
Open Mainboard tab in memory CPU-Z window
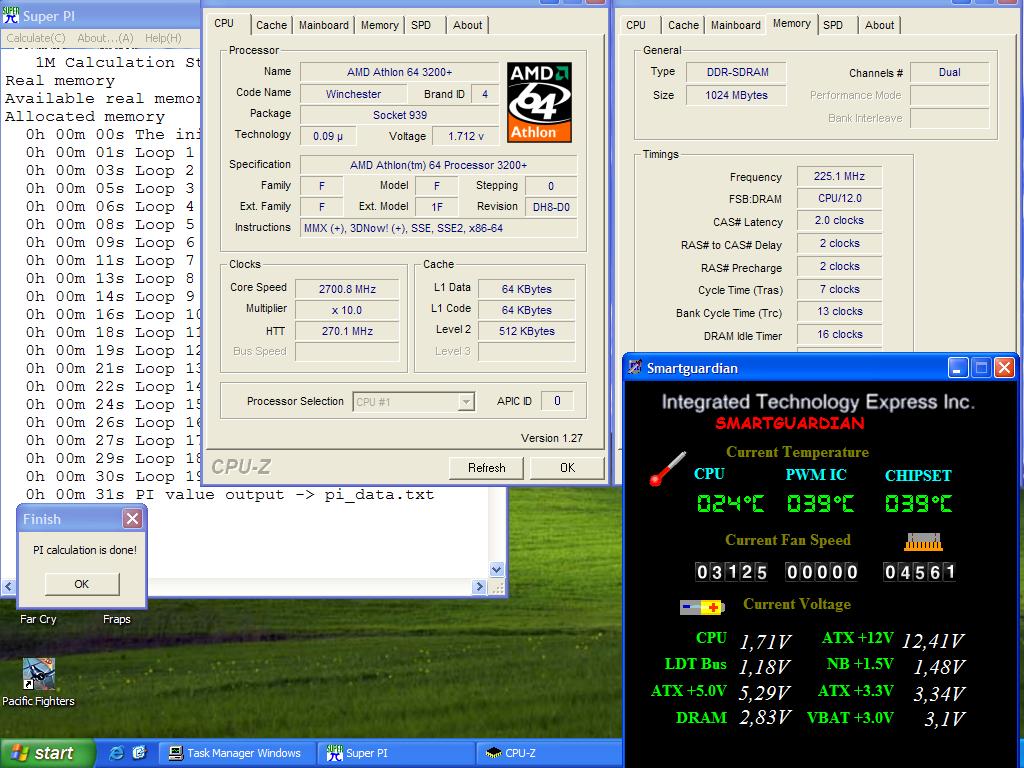[735, 25]
